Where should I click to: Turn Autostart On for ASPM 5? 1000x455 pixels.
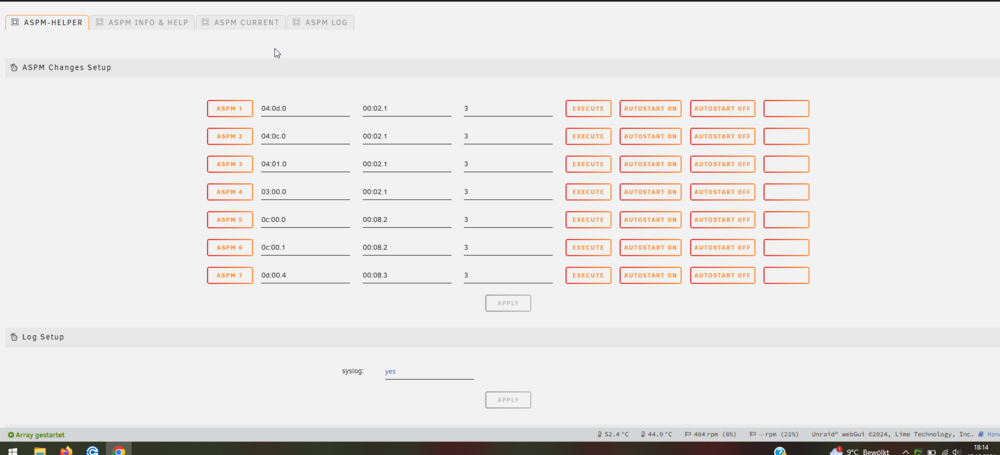(x=651, y=220)
